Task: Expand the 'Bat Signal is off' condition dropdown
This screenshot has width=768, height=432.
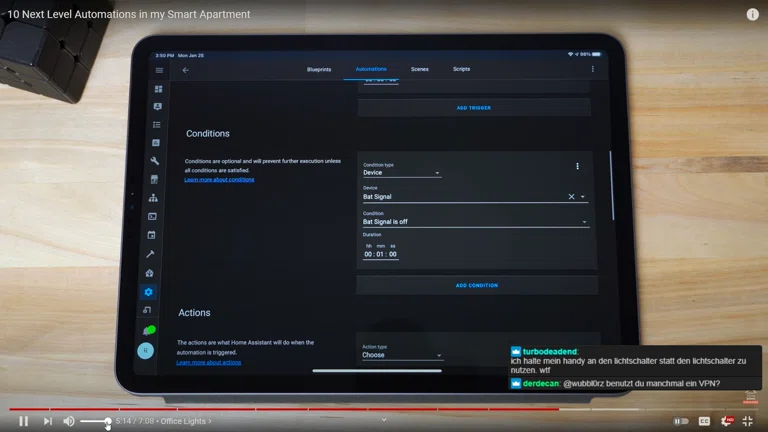Action: 475,222
